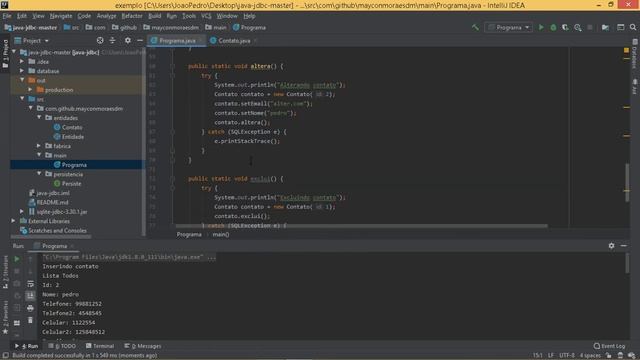This screenshot has height=360, width=640.
Task: Open the VCS menu
Action: tap(206, 16)
